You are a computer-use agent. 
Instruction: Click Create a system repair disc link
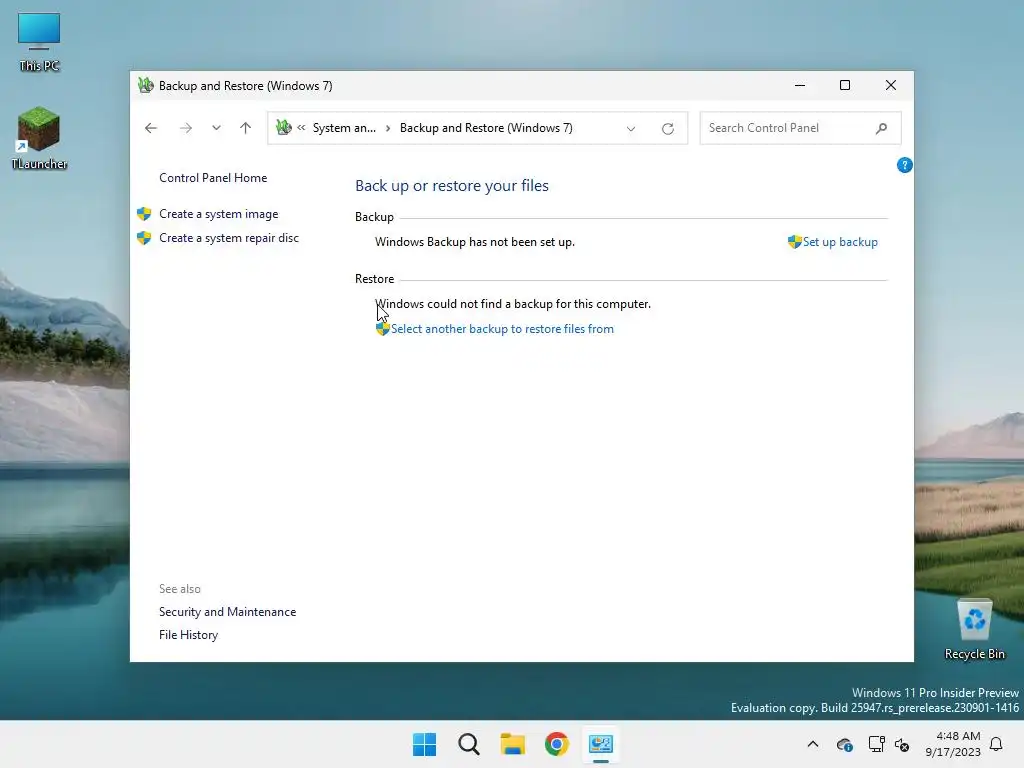(x=229, y=238)
